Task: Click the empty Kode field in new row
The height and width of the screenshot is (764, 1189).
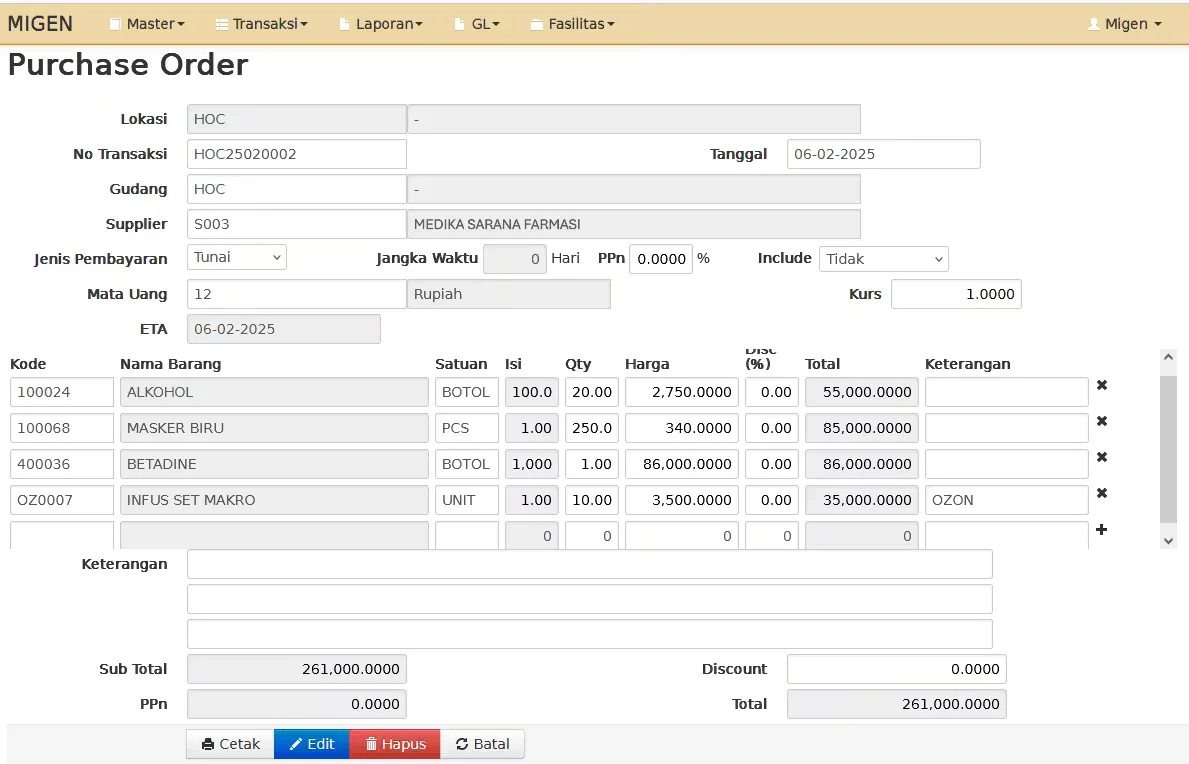Action: (61, 535)
